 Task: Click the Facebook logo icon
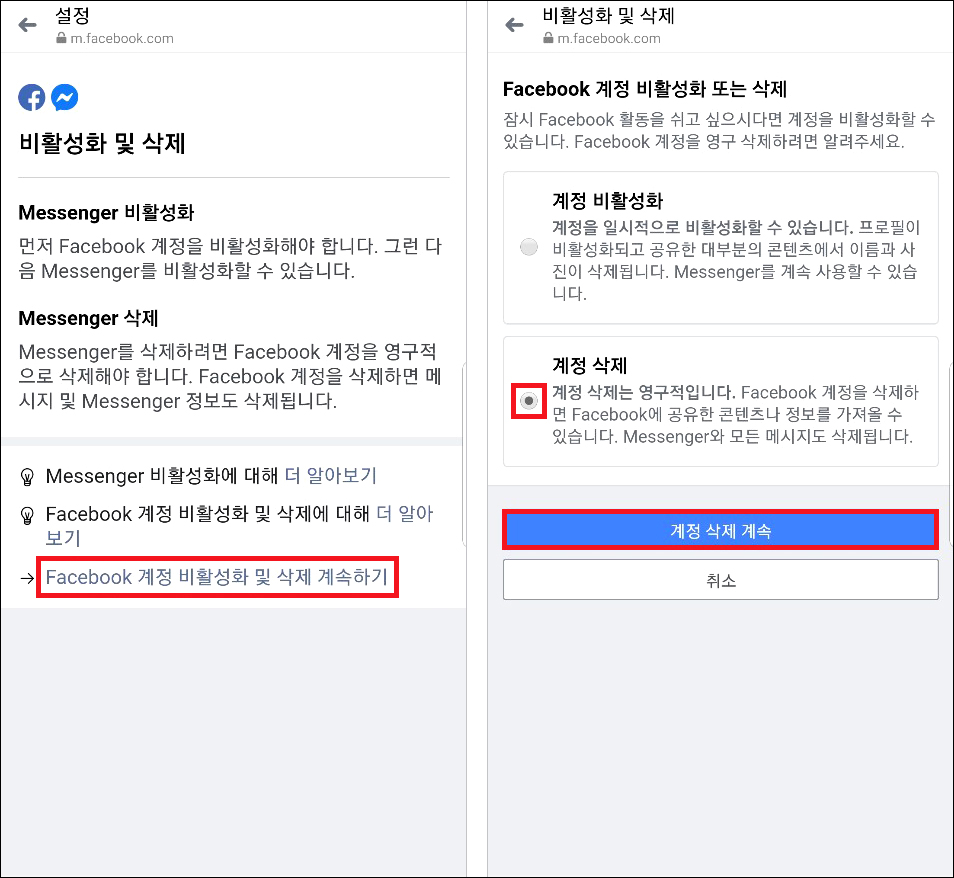point(32,97)
